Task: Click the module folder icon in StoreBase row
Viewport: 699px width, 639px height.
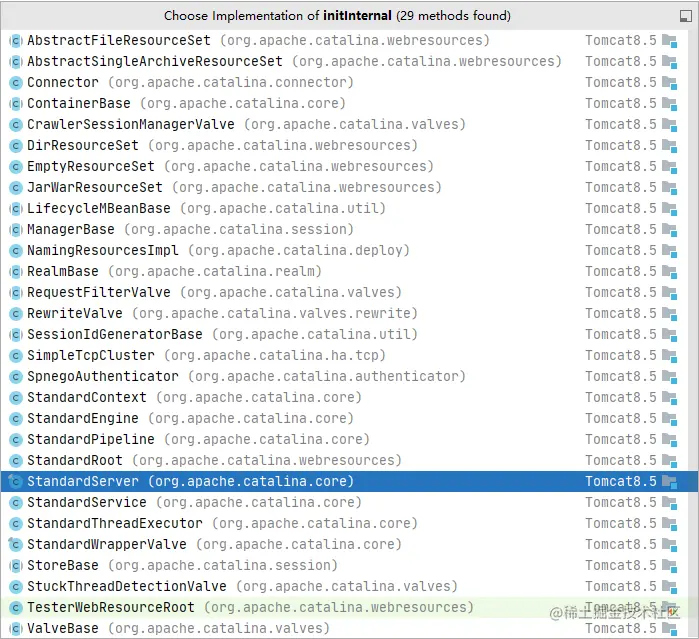Action: 670,566
